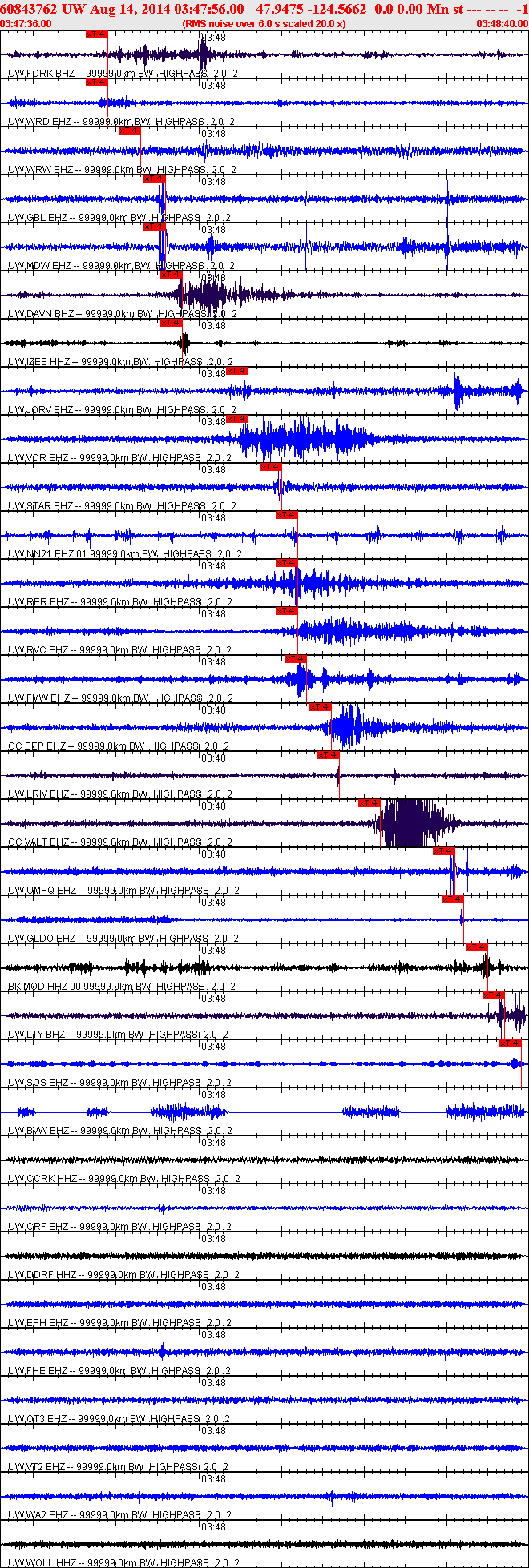Click the red pick flag on MDW trace
This screenshot has height=1568, width=529.
click(x=155, y=227)
